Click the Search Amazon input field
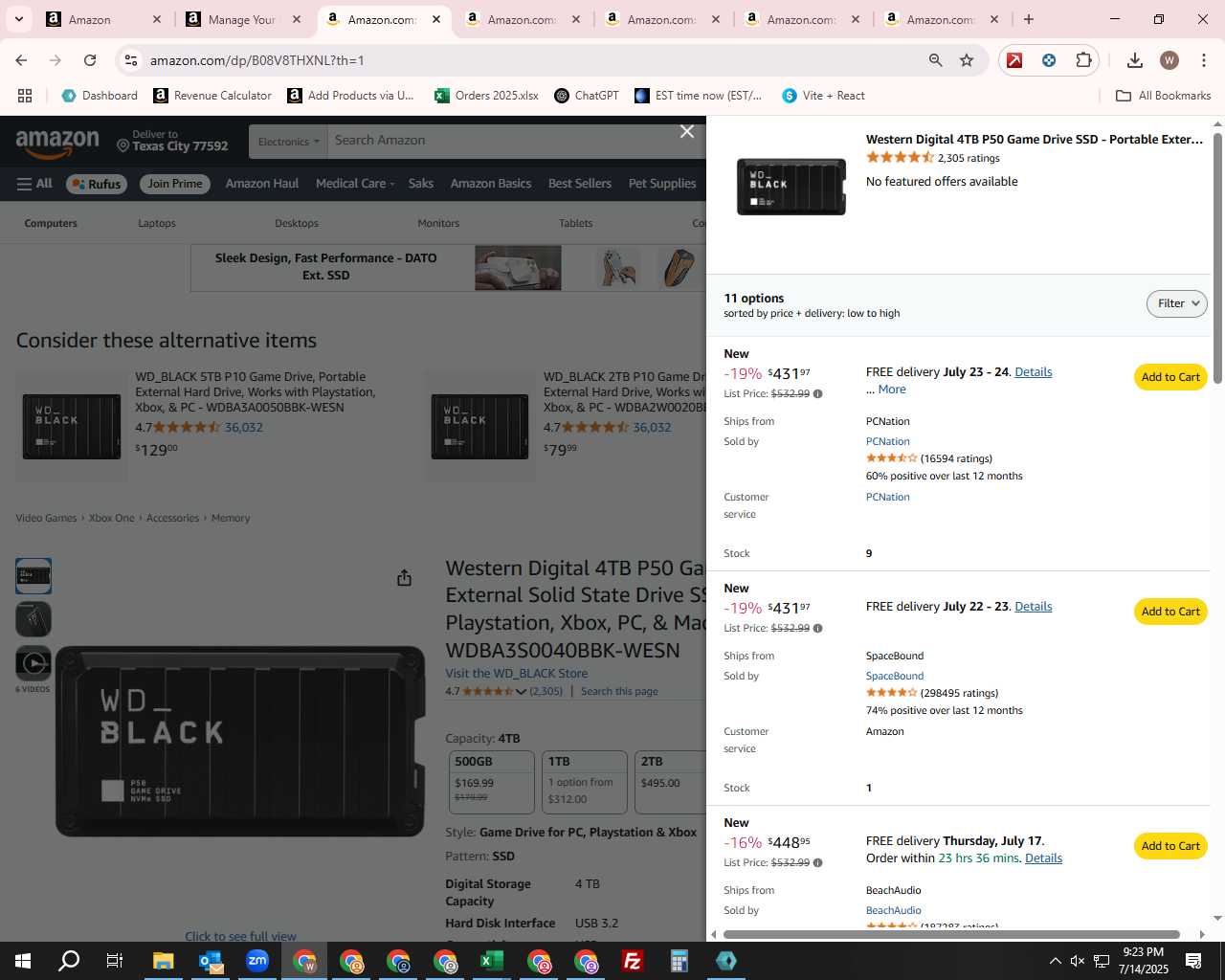 click(517, 141)
